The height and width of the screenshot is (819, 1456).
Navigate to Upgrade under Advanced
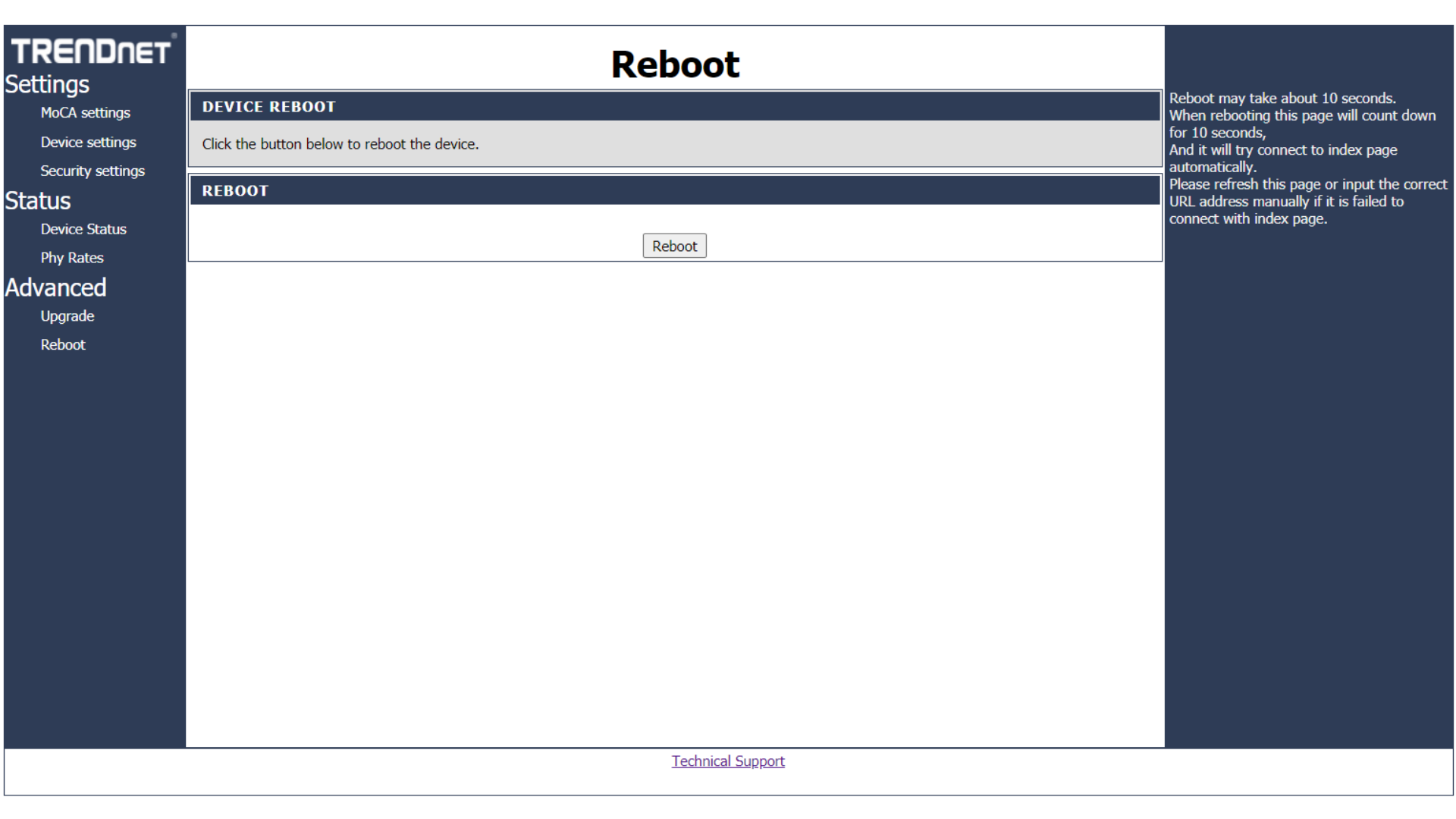(x=67, y=316)
